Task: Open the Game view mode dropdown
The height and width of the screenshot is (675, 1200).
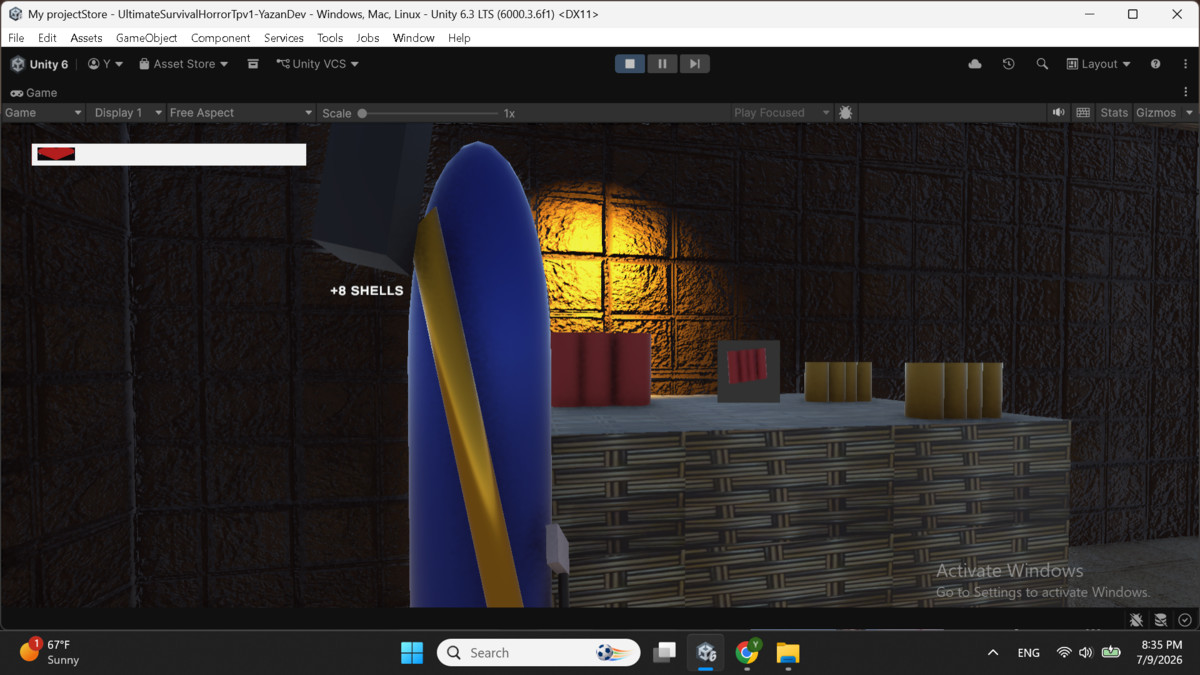Action: pyautogui.click(x=43, y=113)
